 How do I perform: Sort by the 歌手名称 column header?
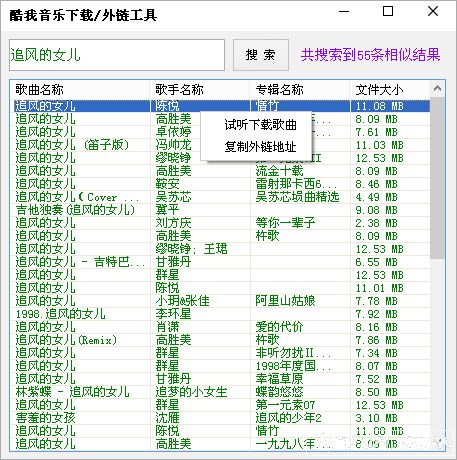(x=200, y=89)
